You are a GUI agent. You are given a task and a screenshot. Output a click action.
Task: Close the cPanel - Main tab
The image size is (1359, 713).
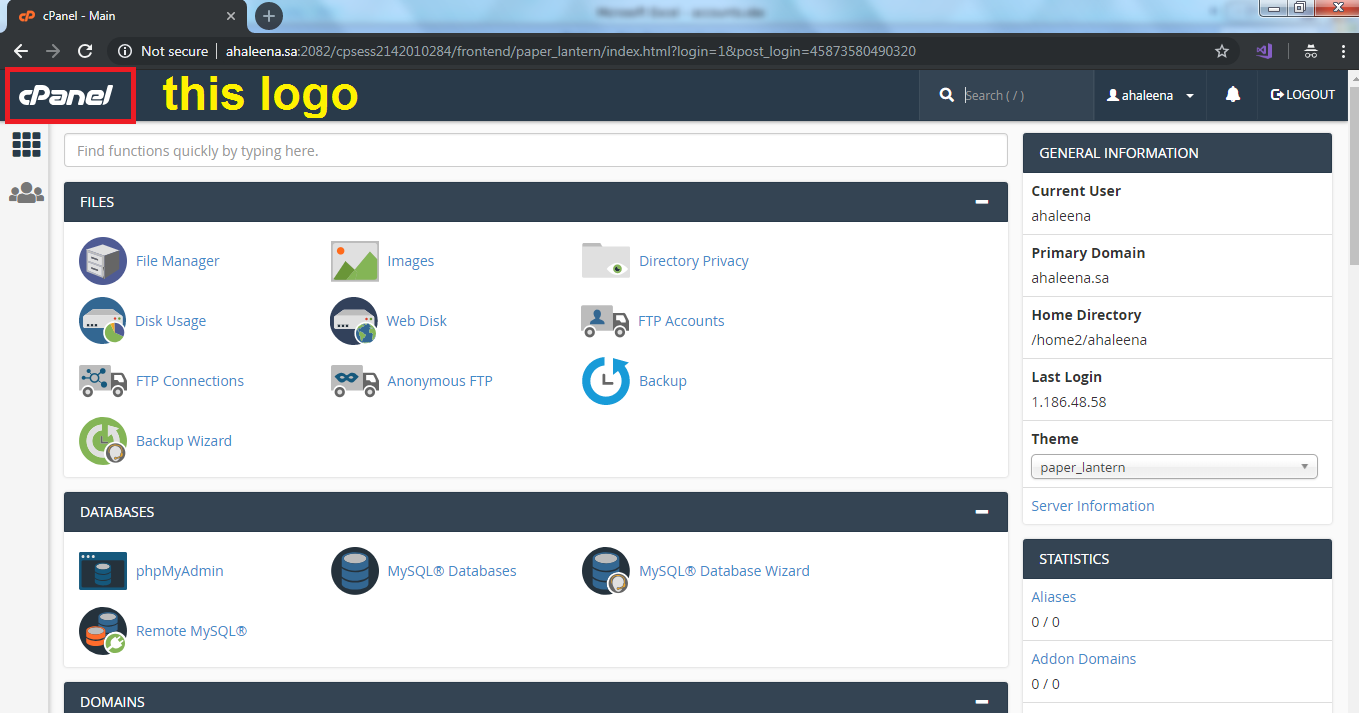pos(230,16)
